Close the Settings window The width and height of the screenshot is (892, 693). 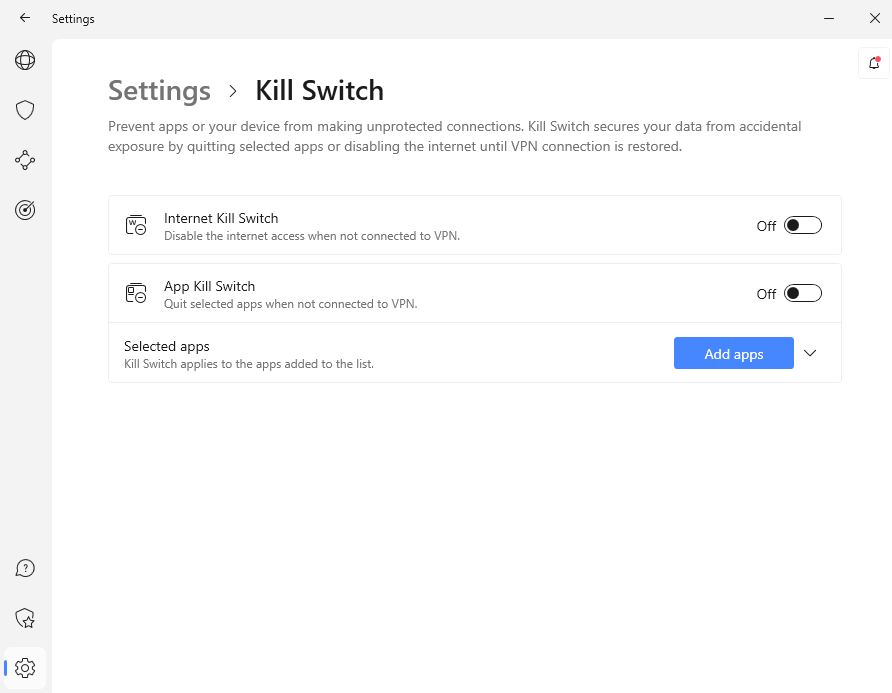(875, 18)
